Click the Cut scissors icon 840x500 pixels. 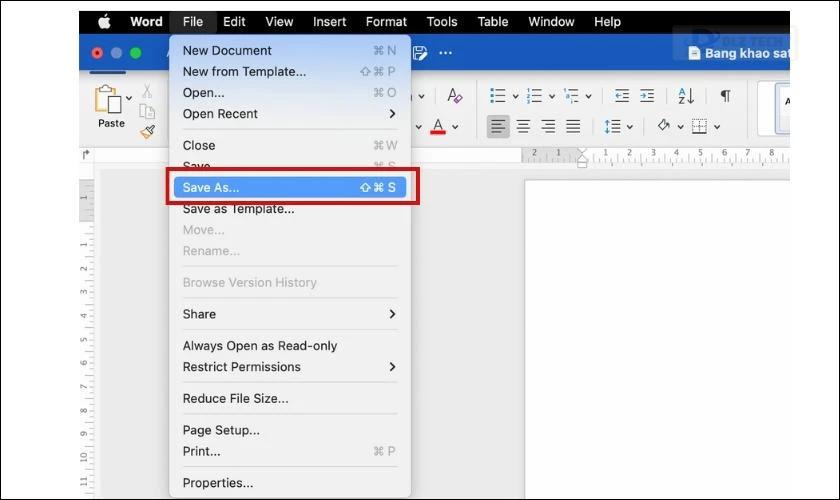pos(147,91)
